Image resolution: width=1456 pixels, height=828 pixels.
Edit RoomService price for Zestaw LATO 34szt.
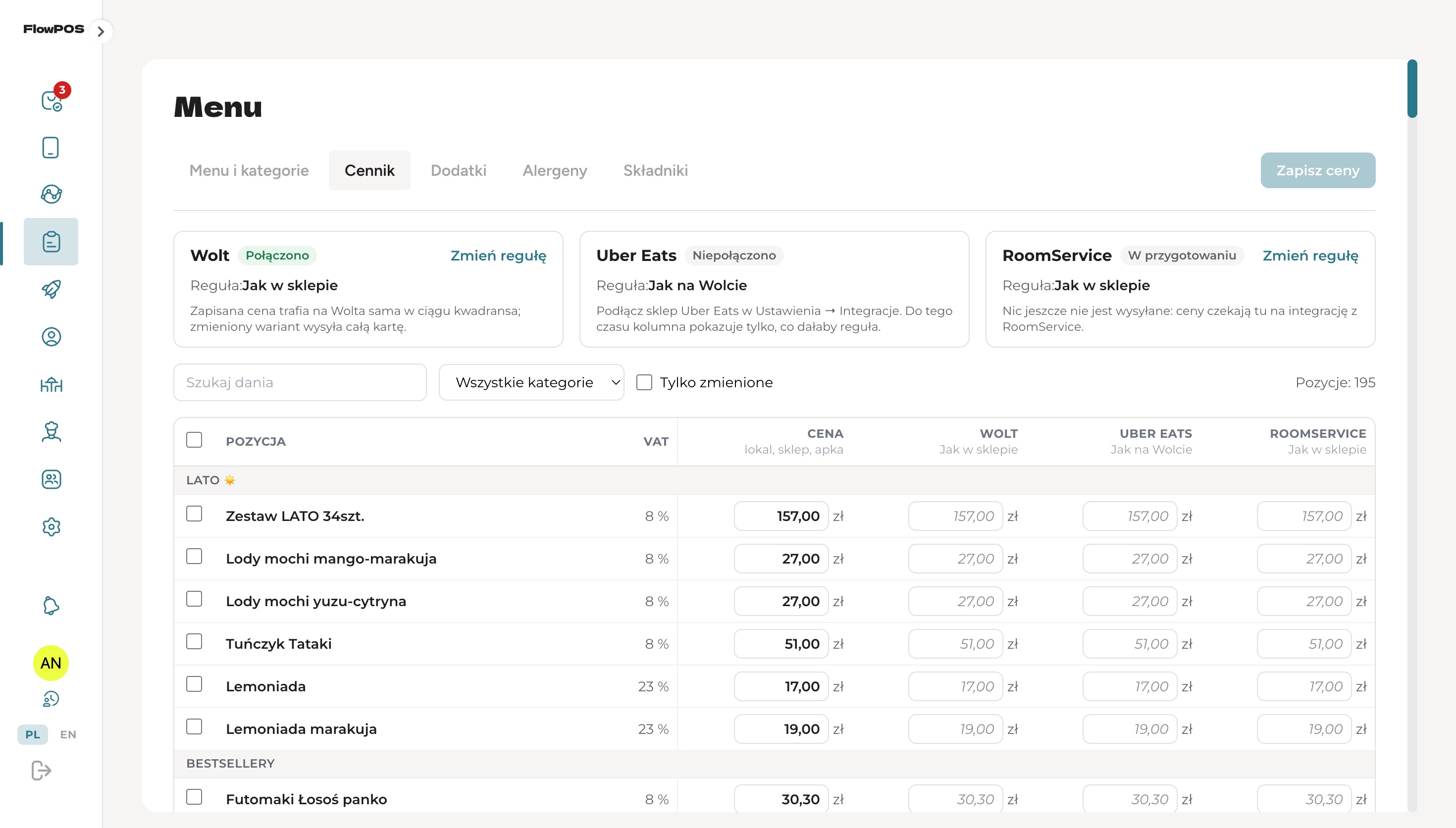point(1304,516)
